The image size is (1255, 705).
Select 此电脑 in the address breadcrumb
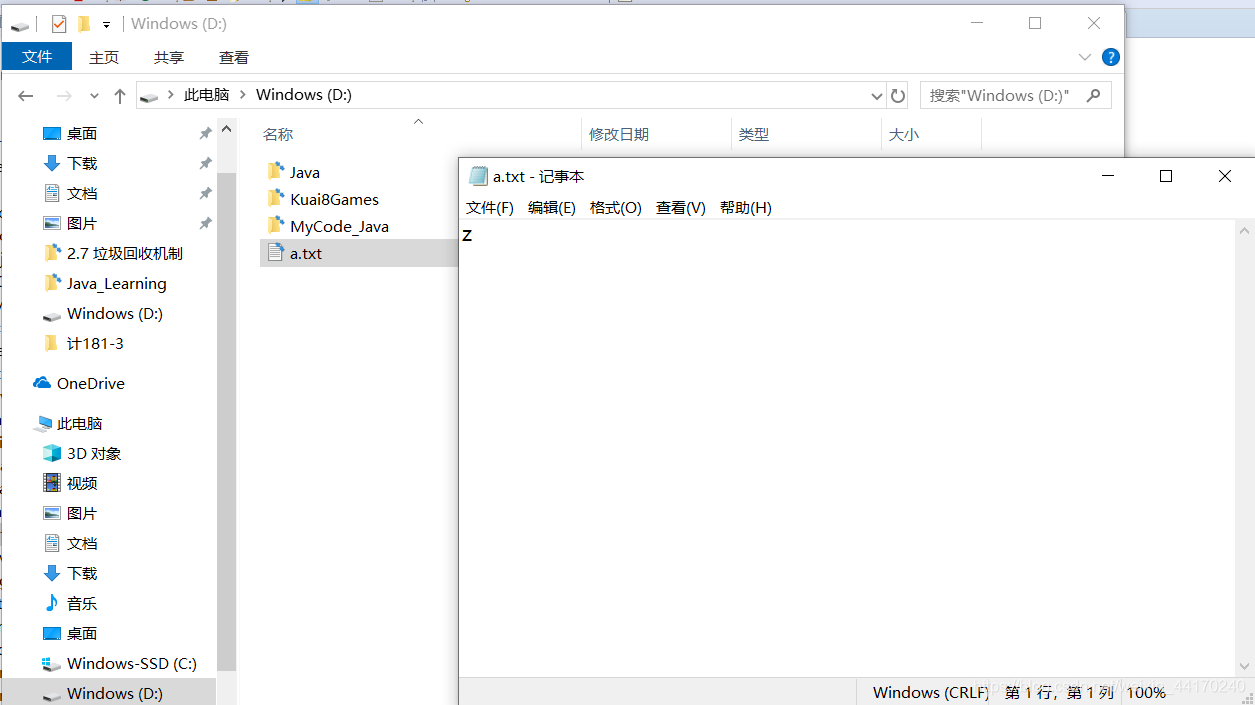pyautogui.click(x=207, y=95)
